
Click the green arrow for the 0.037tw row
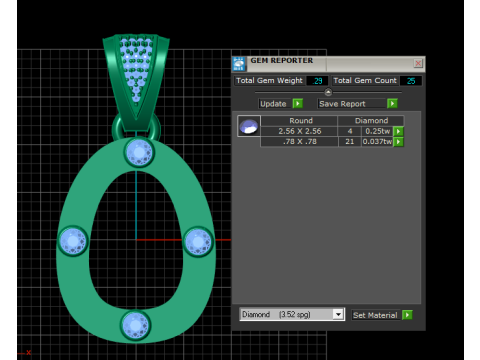(x=398, y=142)
